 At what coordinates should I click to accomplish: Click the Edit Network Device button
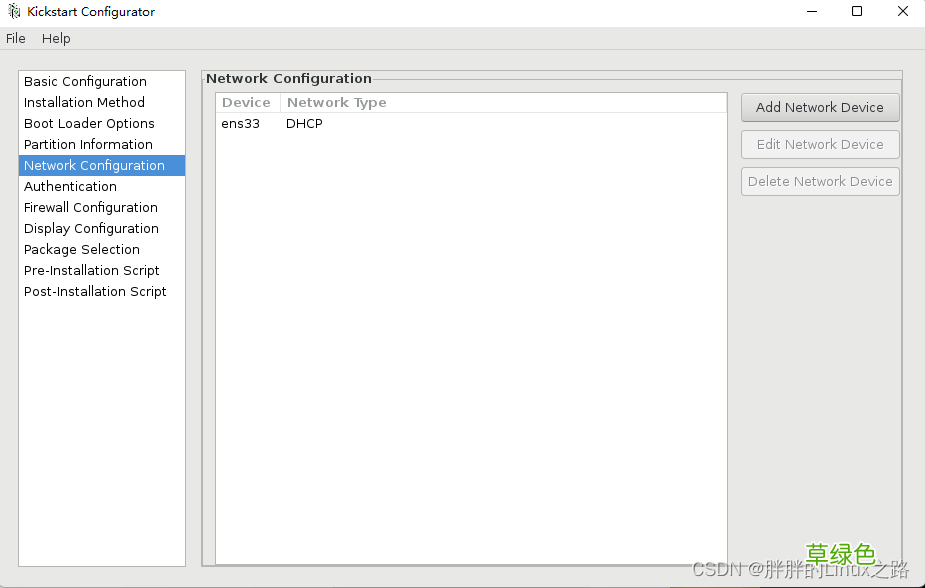pos(820,144)
